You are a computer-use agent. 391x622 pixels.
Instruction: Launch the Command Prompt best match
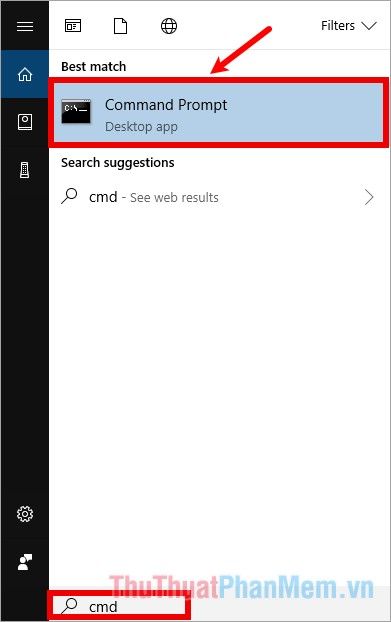point(218,113)
